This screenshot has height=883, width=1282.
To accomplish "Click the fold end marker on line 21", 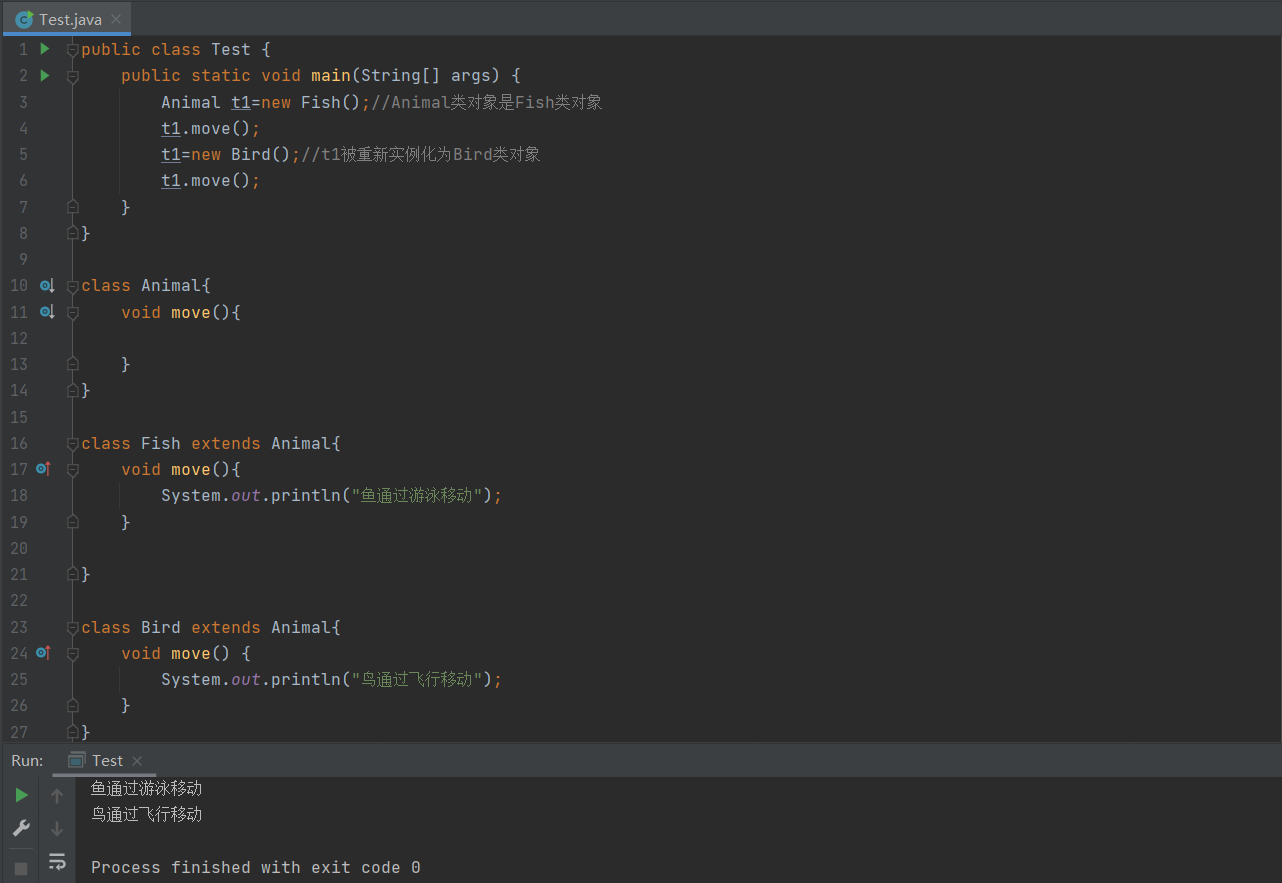I will (x=72, y=574).
